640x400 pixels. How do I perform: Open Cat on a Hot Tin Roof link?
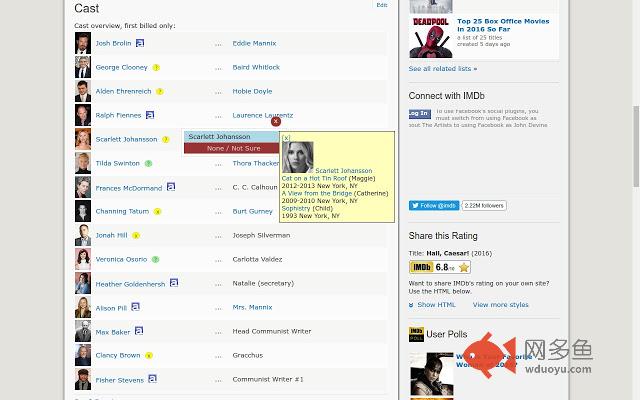[x=314, y=178]
